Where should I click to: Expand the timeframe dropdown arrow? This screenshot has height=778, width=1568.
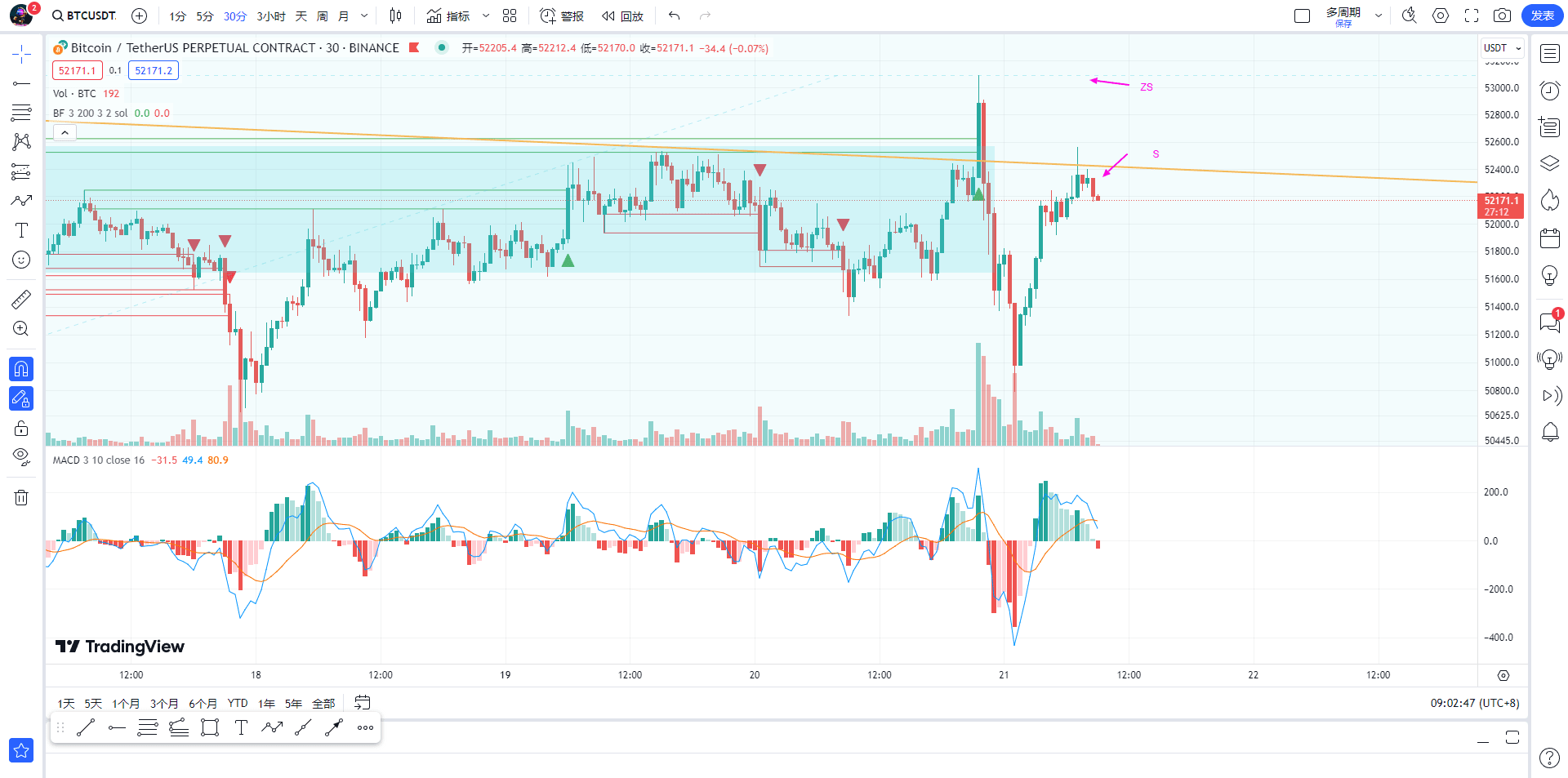(x=364, y=16)
